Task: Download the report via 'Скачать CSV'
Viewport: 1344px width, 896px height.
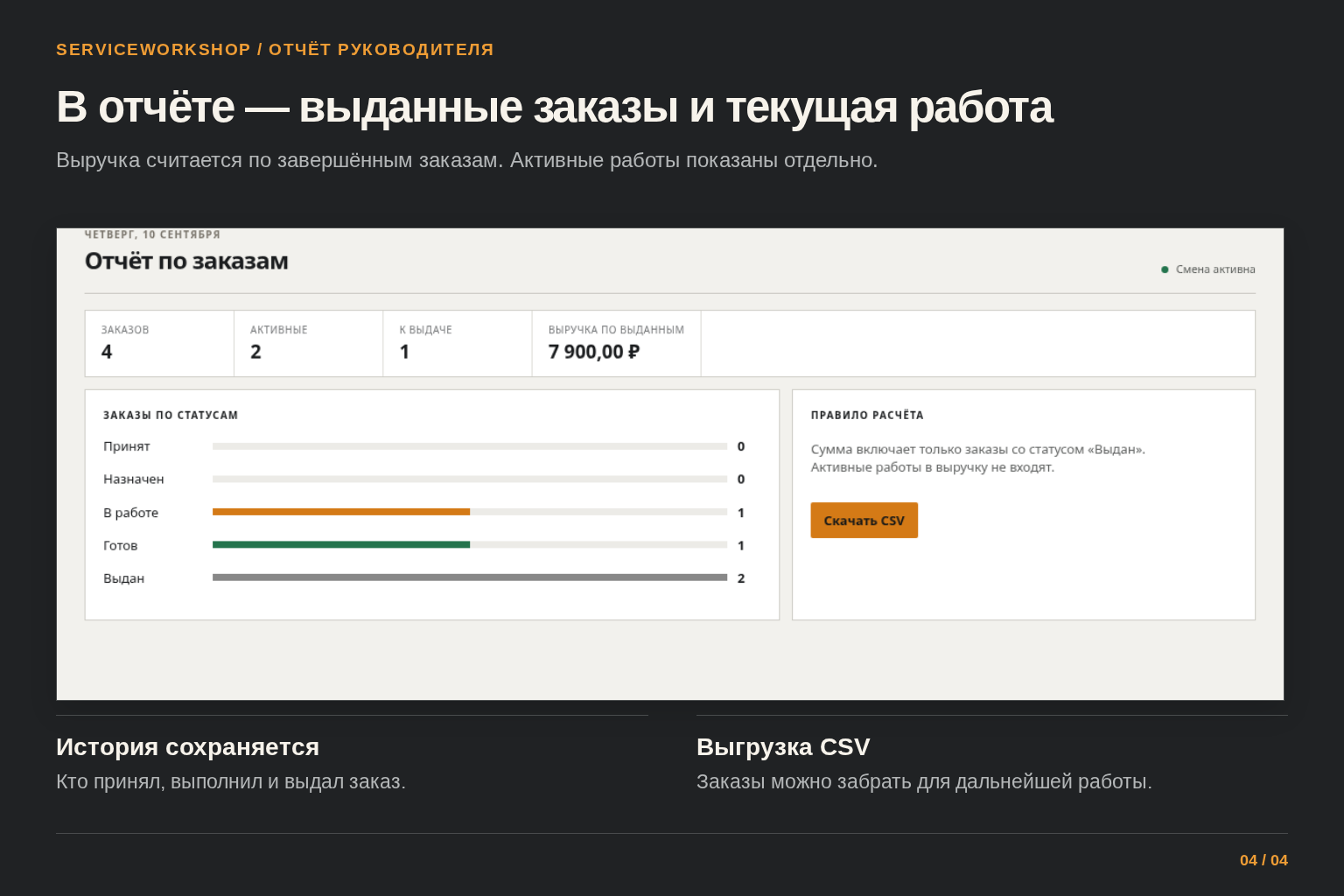Action: pos(864,521)
